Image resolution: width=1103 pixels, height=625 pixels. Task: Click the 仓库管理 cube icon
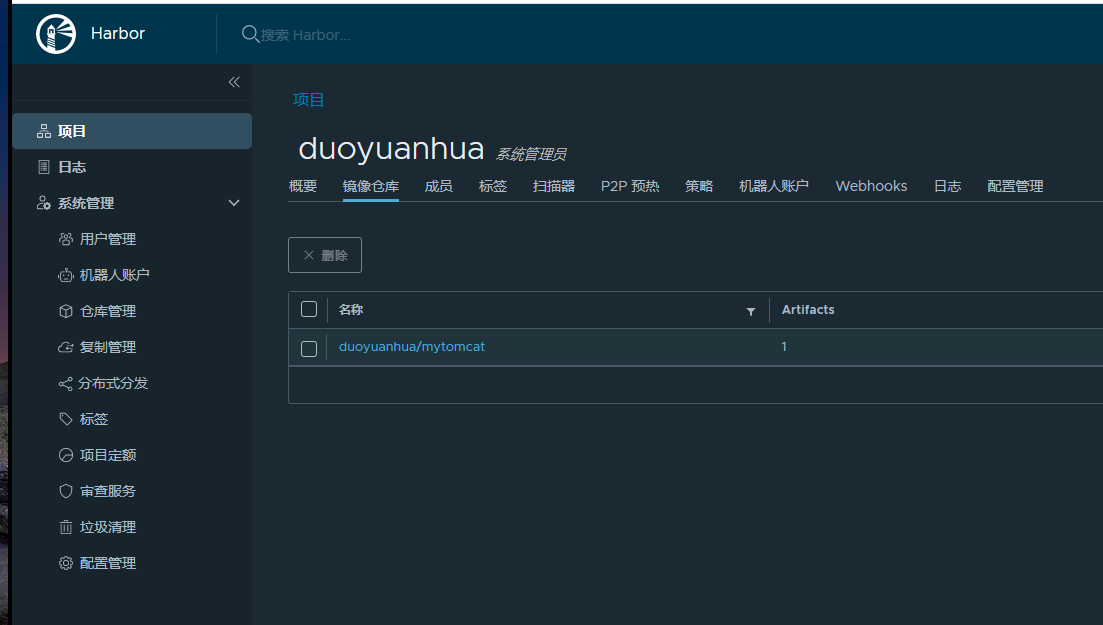tap(65, 311)
